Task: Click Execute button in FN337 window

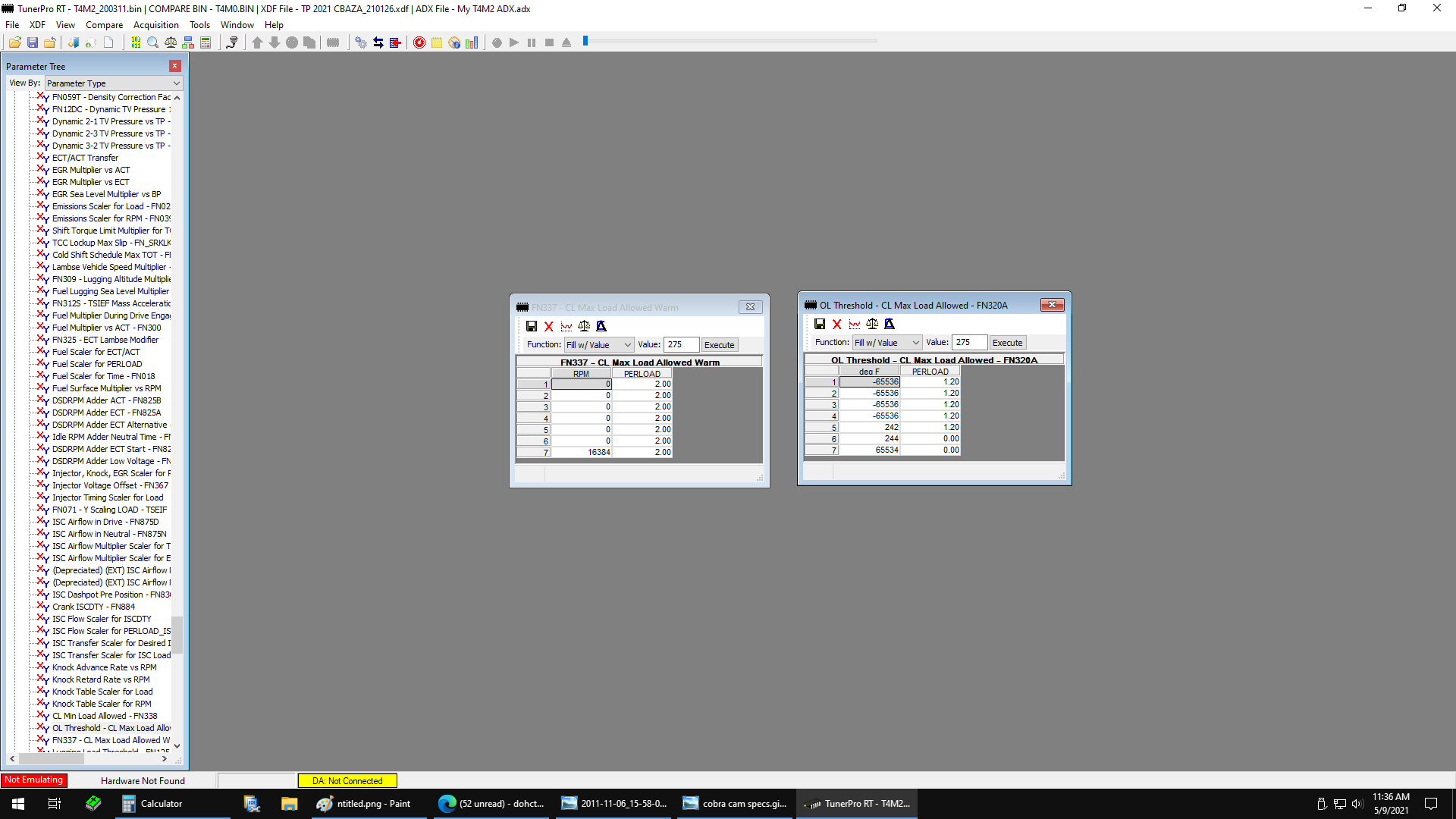Action: click(719, 345)
